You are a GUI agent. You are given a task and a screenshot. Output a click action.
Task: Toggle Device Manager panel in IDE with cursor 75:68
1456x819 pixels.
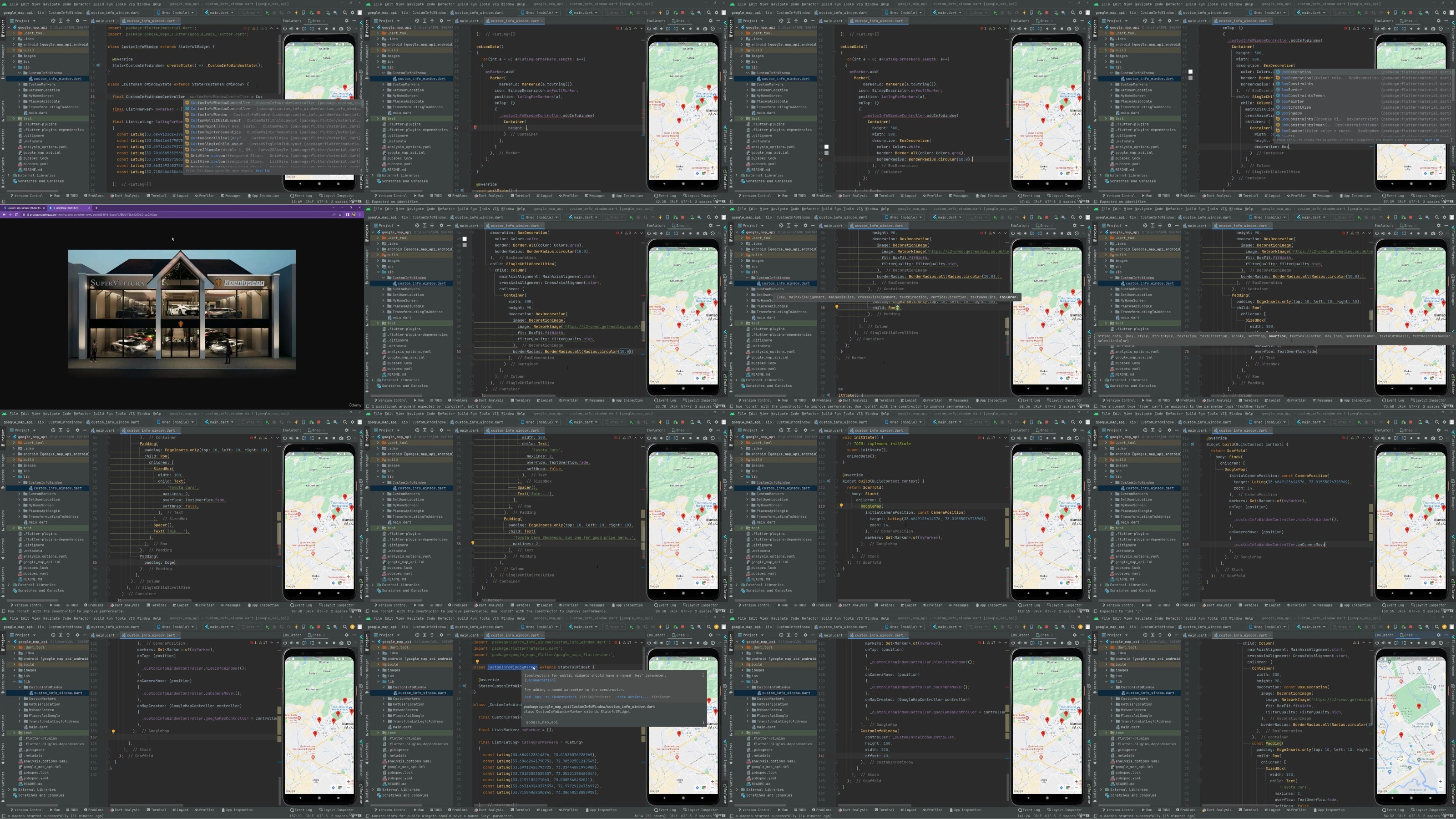[x=1453, y=290]
